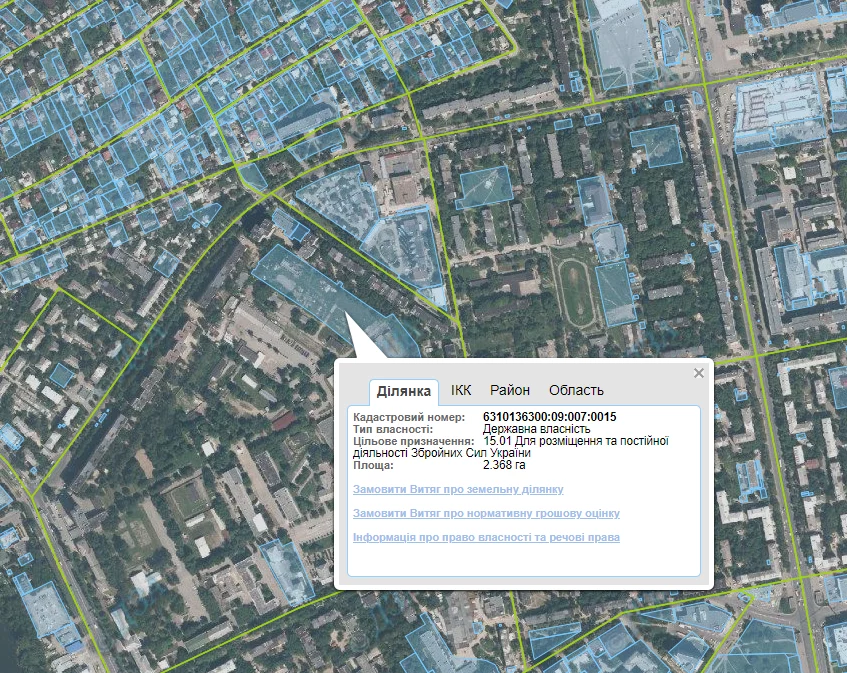Viewport: 847px width, 673px height.
Task: Click the area value 2.368 га
Action: (x=504, y=465)
